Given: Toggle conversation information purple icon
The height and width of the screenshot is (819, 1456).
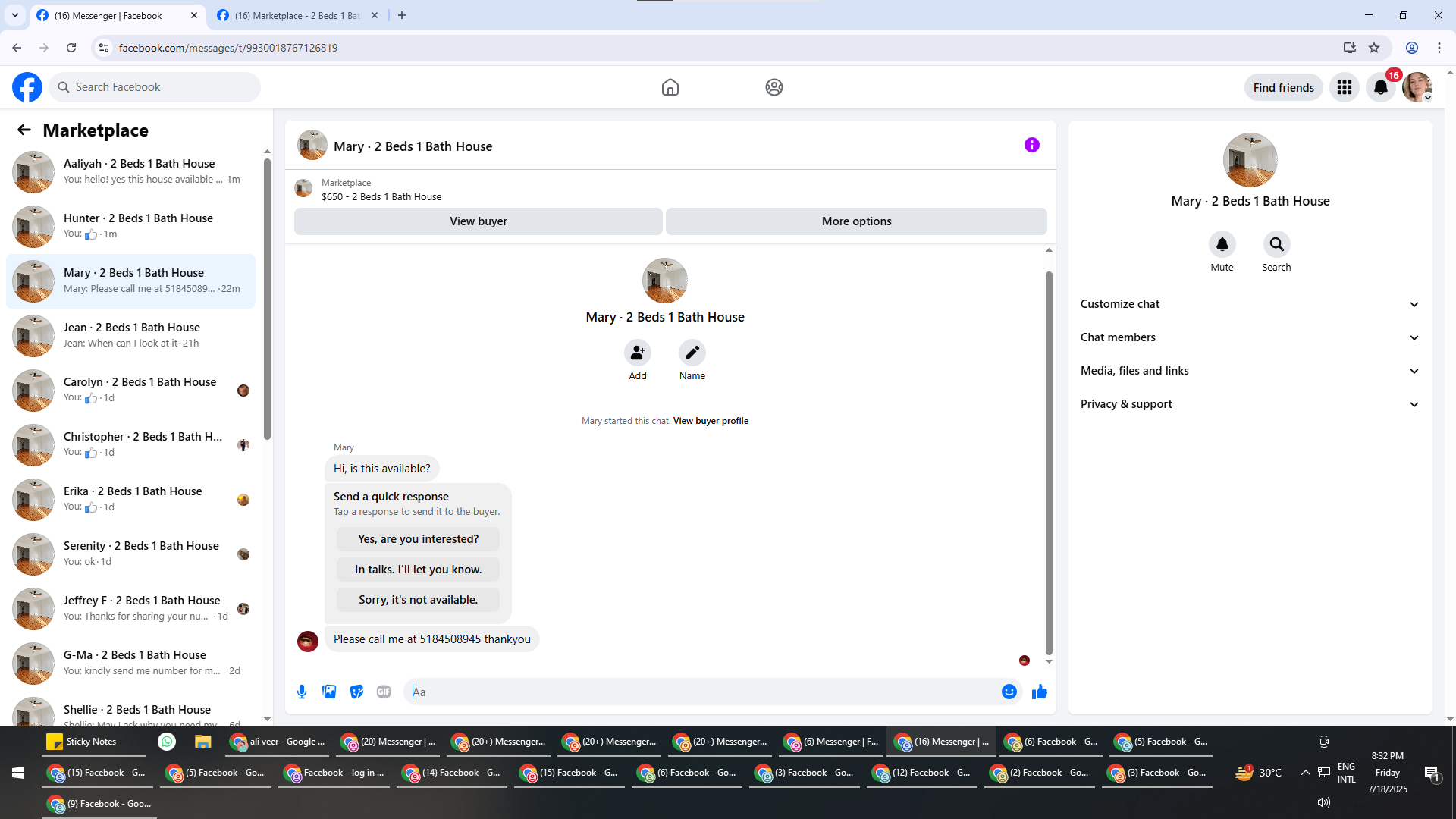Looking at the screenshot, I should pos(1031,145).
